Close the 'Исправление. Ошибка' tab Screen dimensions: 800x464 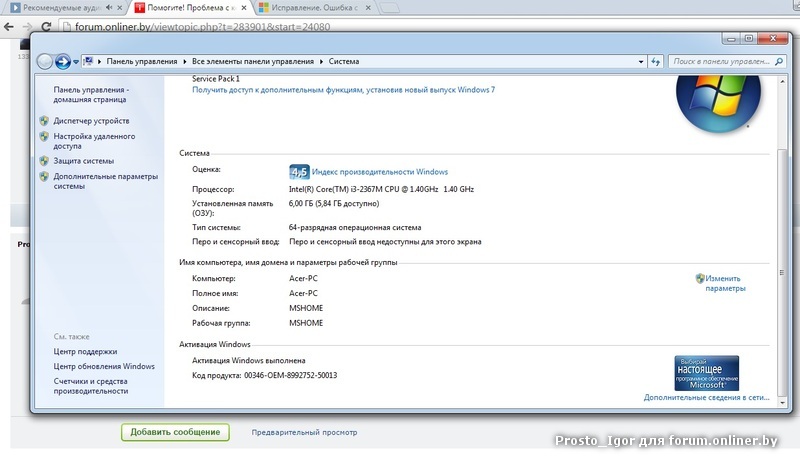(x=368, y=8)
